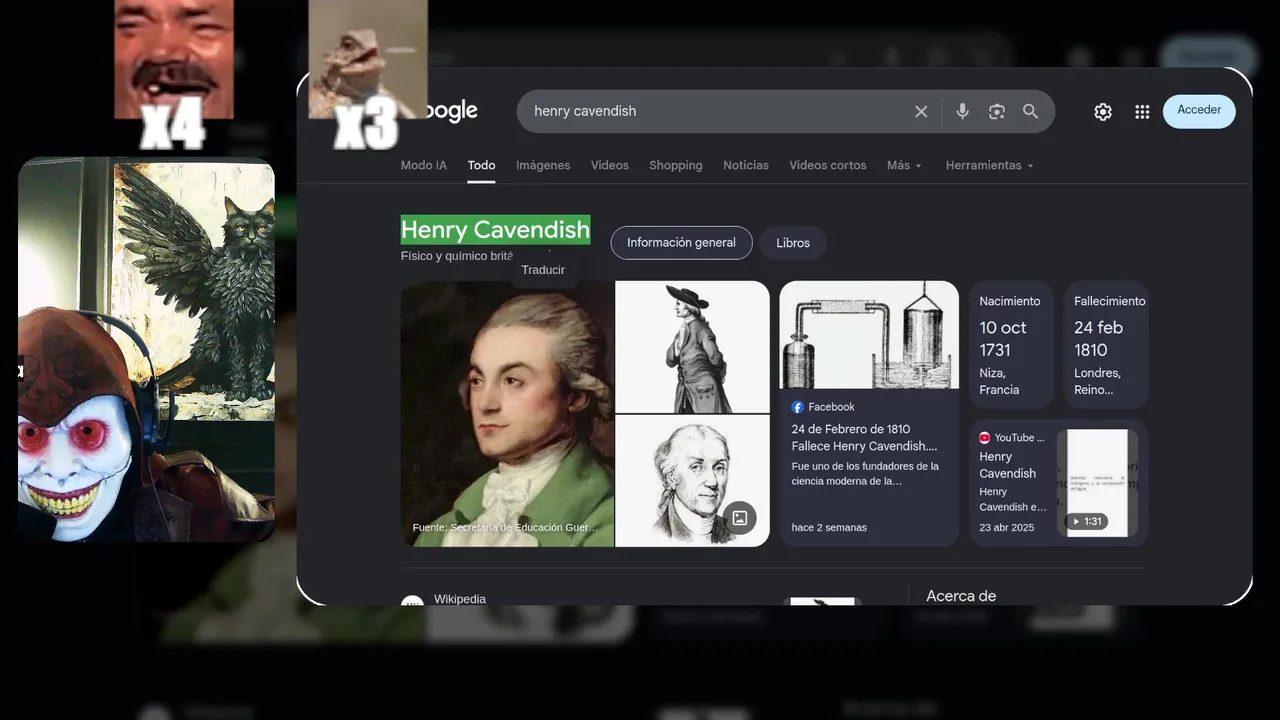This screenshot has height=720, width=1280.
Task: Open the full-body hat illustration thumbnail
Action: click(692, 347)
